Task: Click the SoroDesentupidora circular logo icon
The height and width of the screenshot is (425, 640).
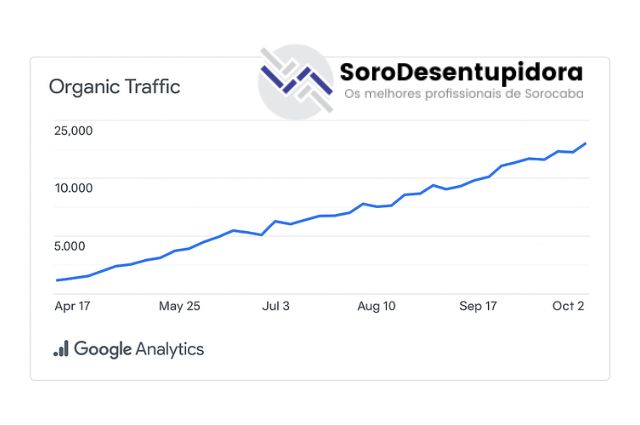Action: pos(295,82)
